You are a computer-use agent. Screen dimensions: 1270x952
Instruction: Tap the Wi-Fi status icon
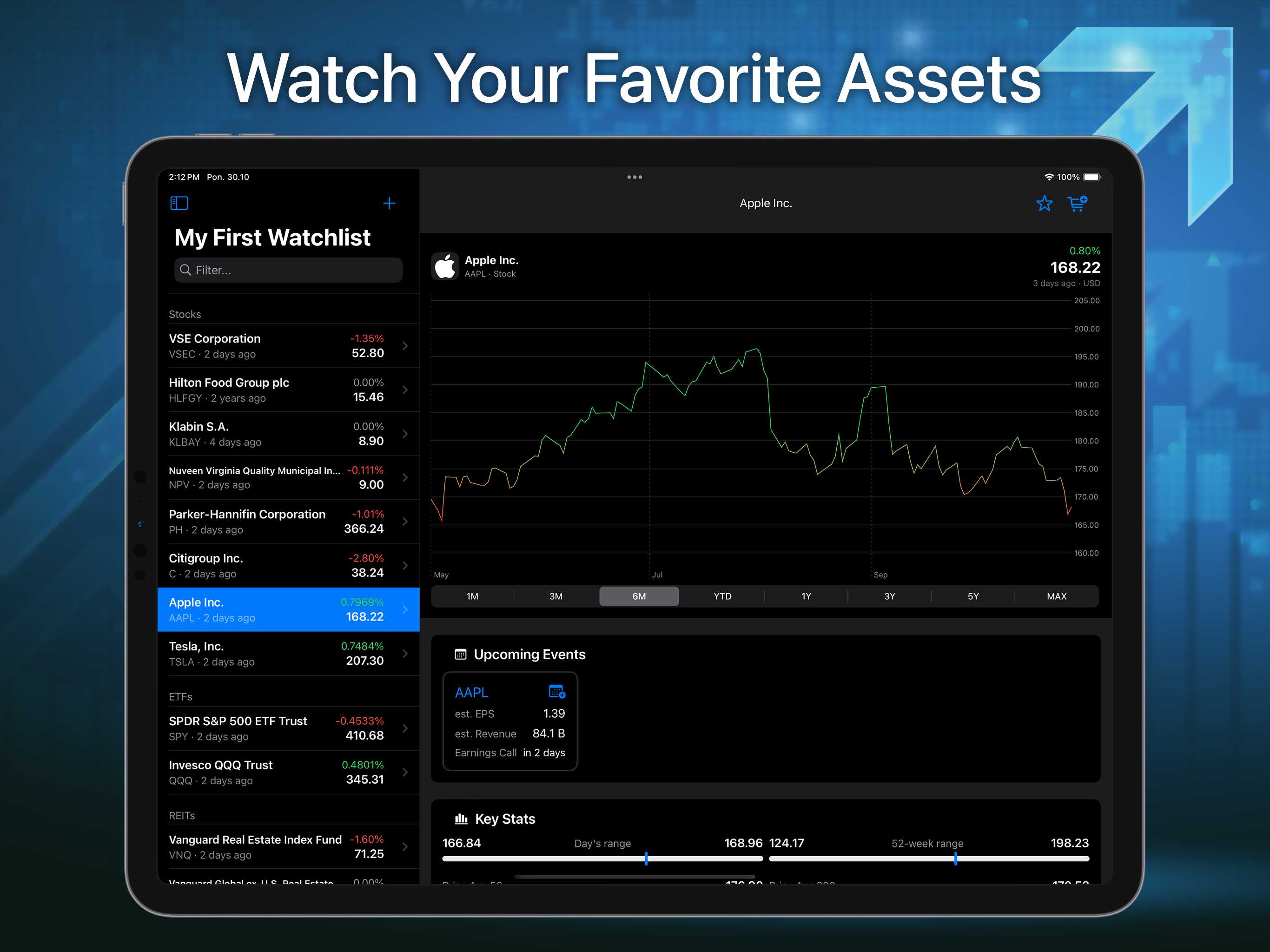1049,177
